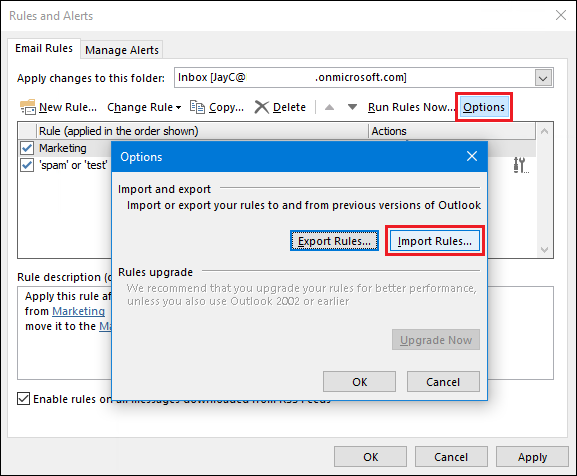This screenshot has height=476, width=577.
Task: Select the Marketing rule name
Action: click(63, 148)
